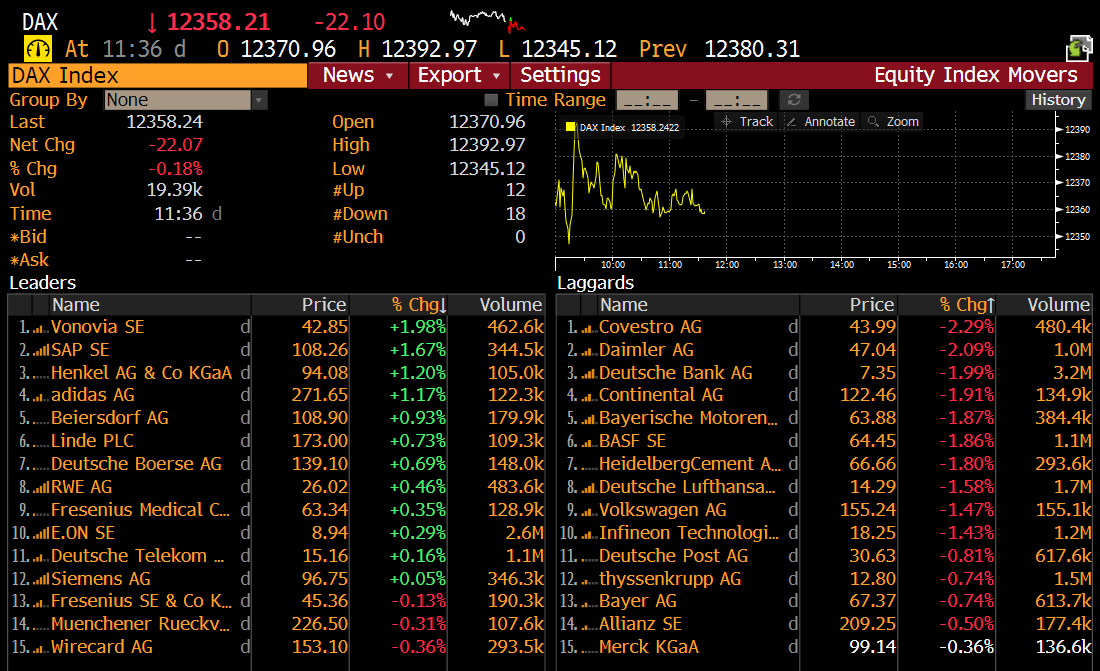Open Vonovia SE in Leaders list
This screenshot has width=1100, height=671.
click(x=98, y=327)
